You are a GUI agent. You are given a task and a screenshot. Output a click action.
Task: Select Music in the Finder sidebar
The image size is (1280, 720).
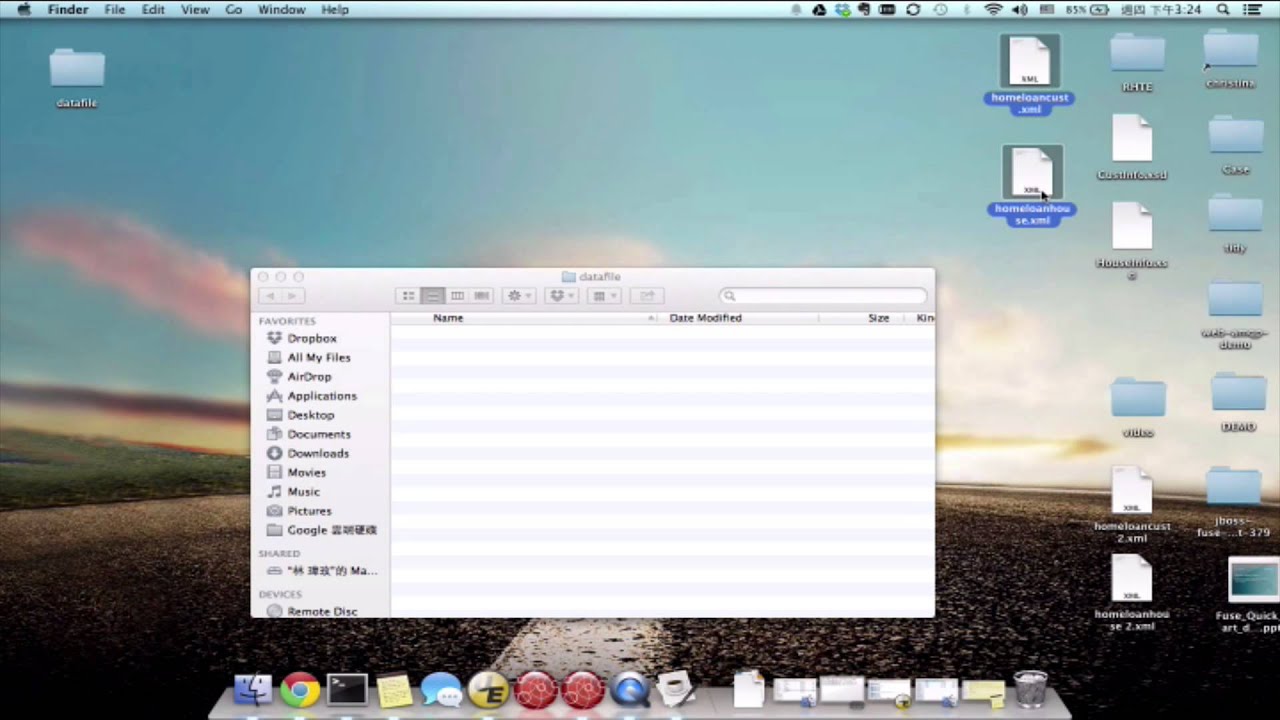[x=303, y=492]
